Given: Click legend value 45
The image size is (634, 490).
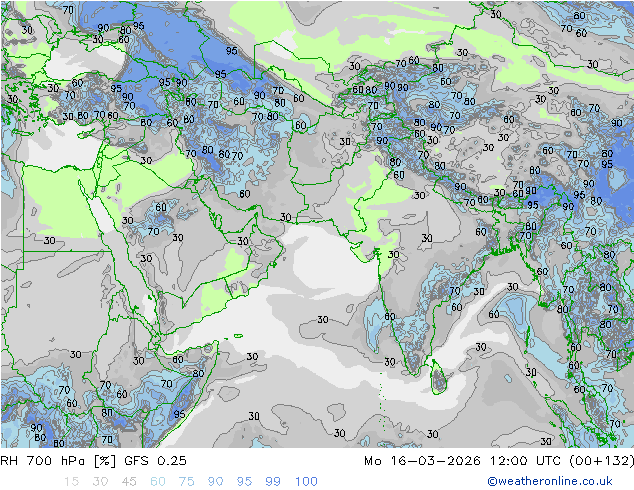Looking at the screenshot, I should point(129,481).
